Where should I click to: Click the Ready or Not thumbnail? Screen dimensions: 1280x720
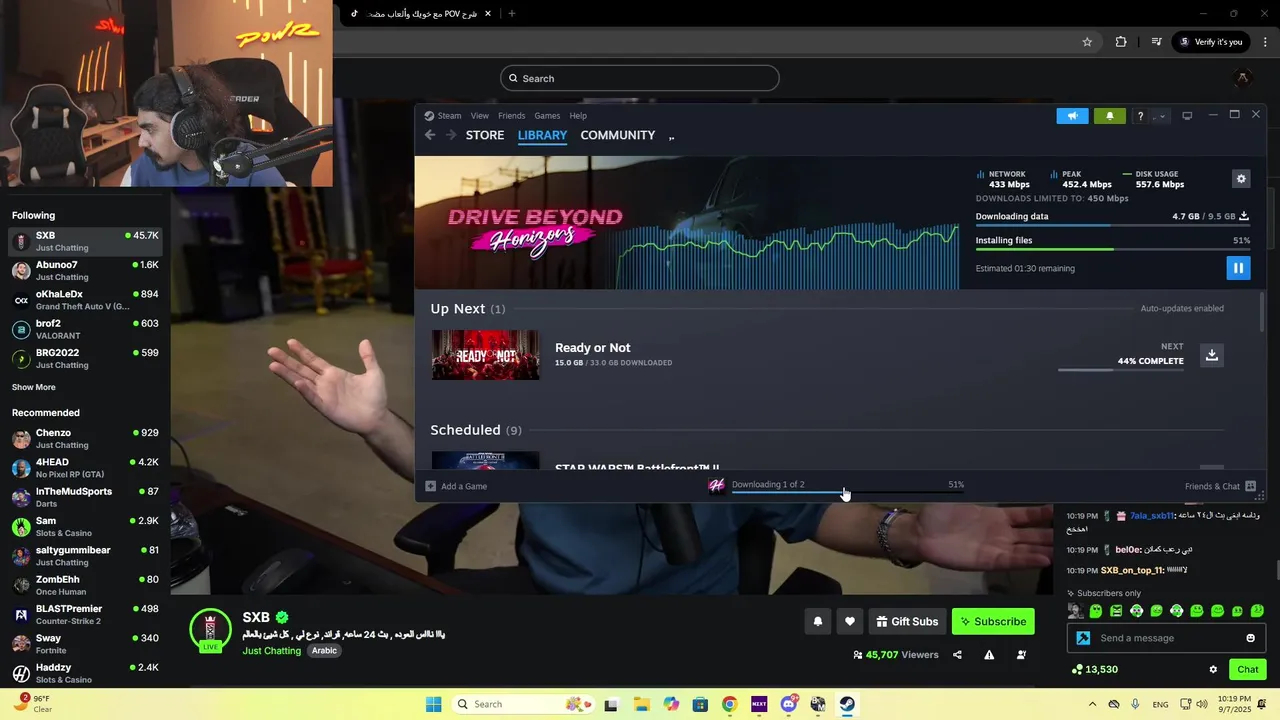pos(485,355)
